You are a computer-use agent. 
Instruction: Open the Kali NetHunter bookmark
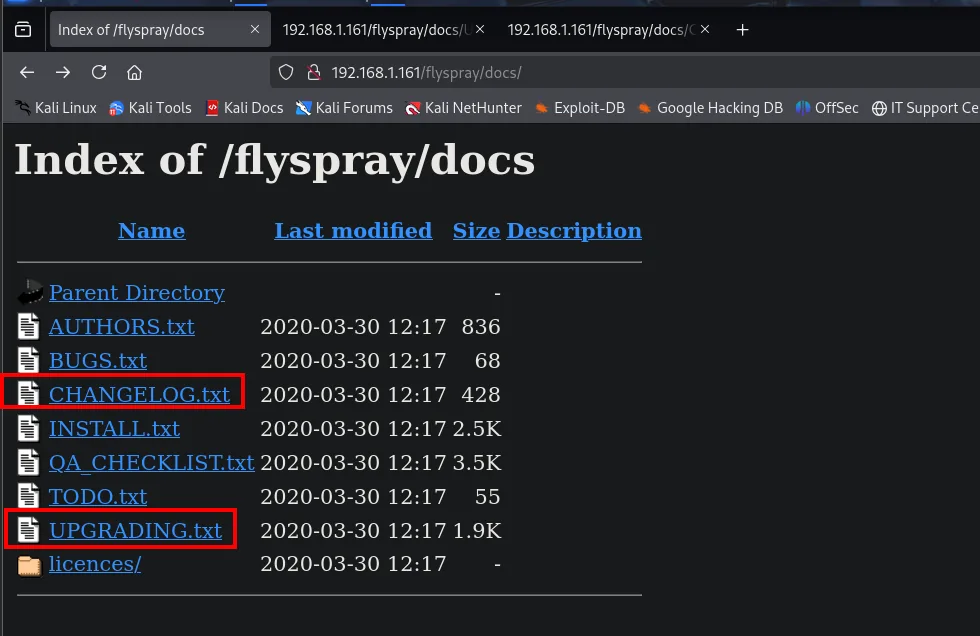point(463,108)
